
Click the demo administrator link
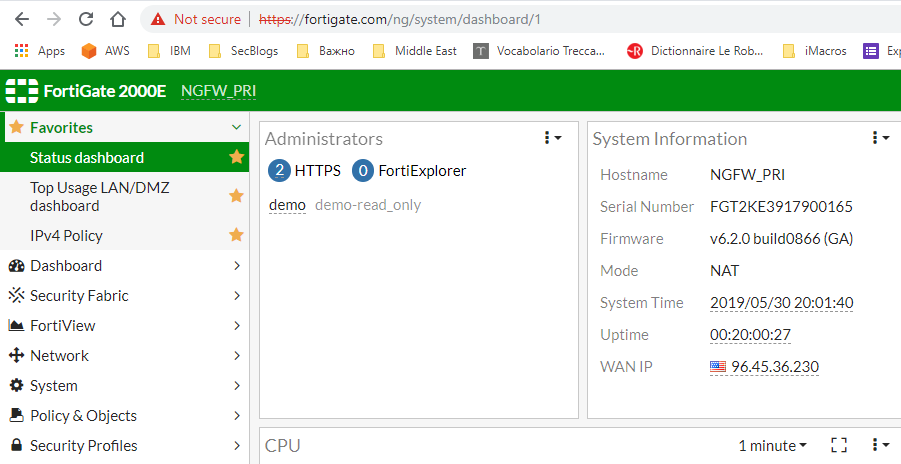pyautogui.click(x=287, y=205)
